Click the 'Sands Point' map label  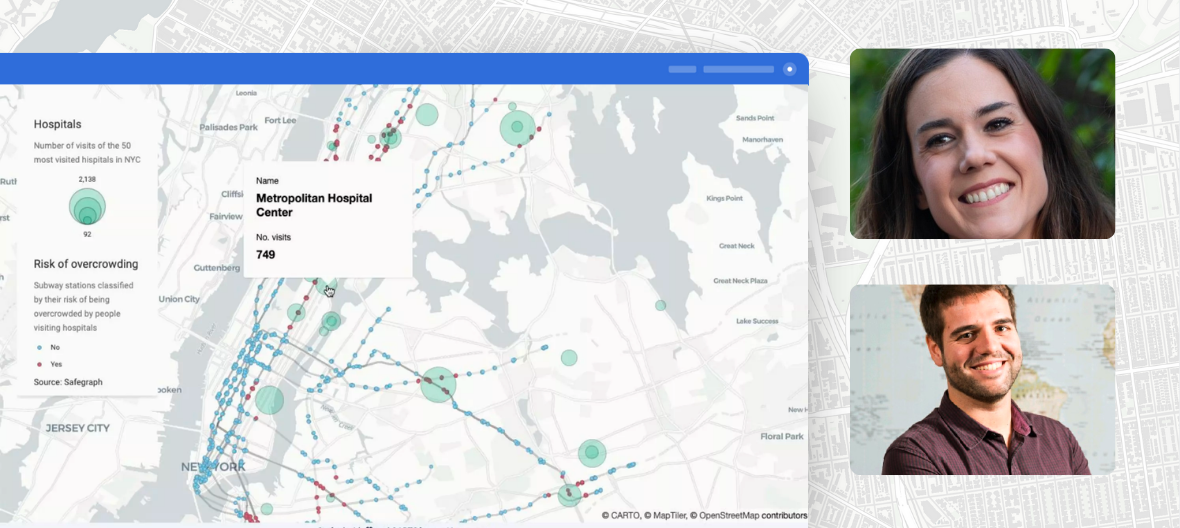[755, 118]
